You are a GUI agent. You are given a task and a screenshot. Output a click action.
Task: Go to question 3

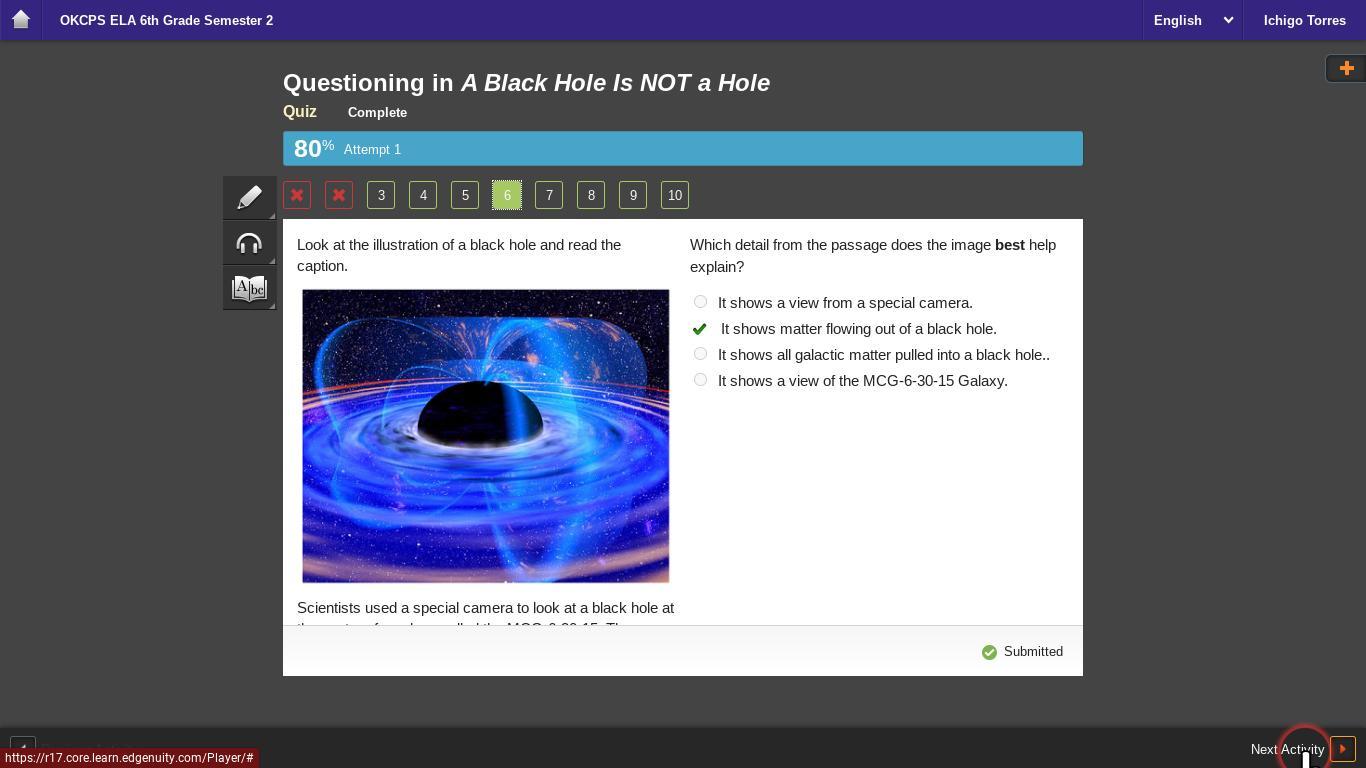click(x=381, y=195)
